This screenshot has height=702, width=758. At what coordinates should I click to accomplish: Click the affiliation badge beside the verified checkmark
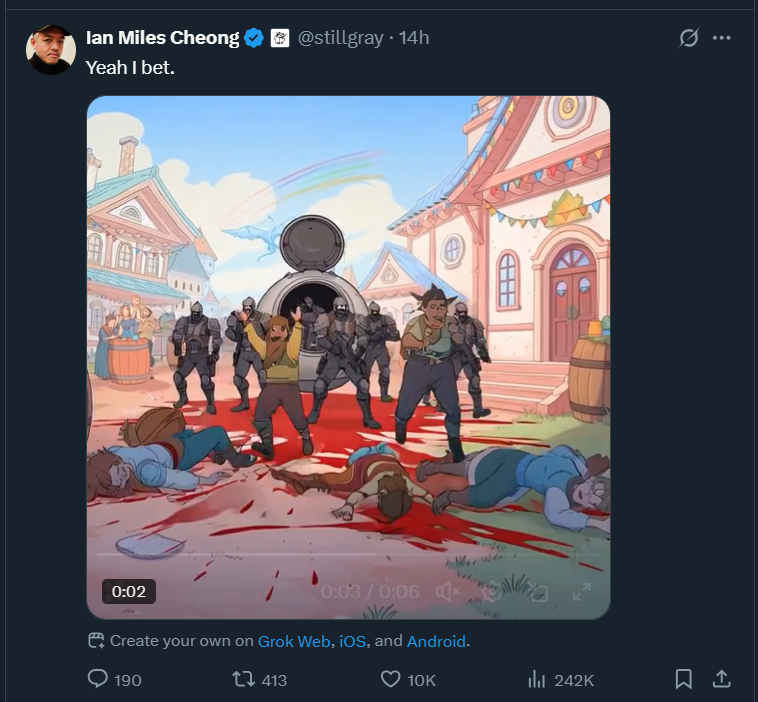[281, 38]
